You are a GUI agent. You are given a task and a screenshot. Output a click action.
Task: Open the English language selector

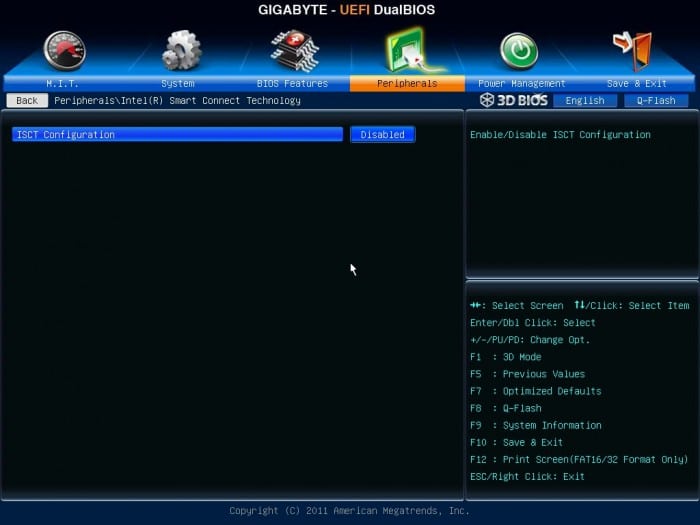(x=585, y=100)
